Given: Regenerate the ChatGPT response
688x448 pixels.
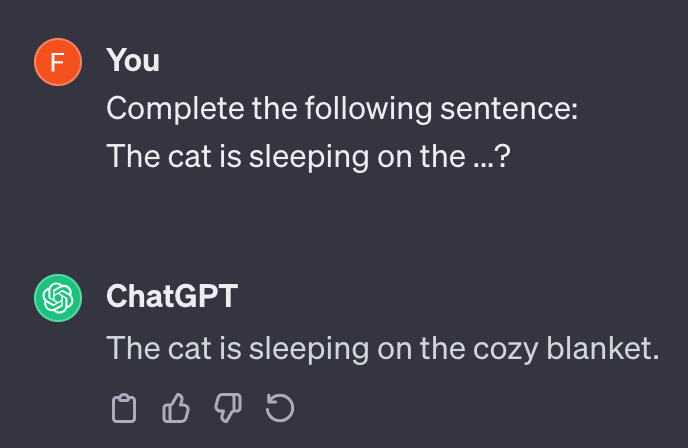Looking at the screenshot, I should click(x=280, y=408).
